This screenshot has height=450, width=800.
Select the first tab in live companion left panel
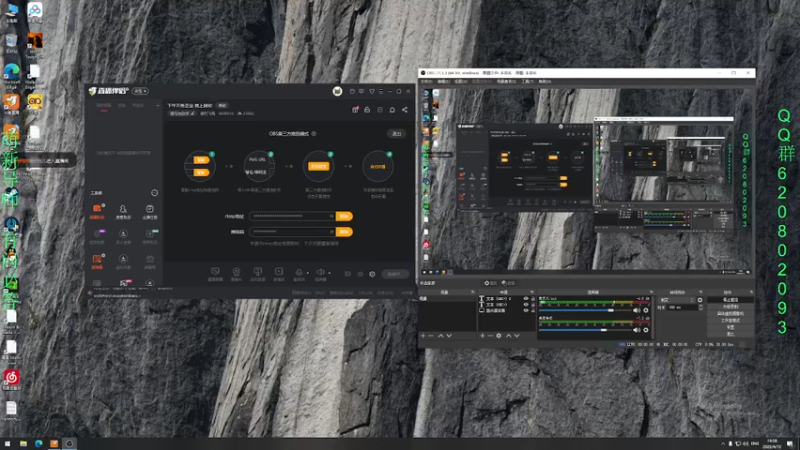pyautogui.click(x=104, y=106)
